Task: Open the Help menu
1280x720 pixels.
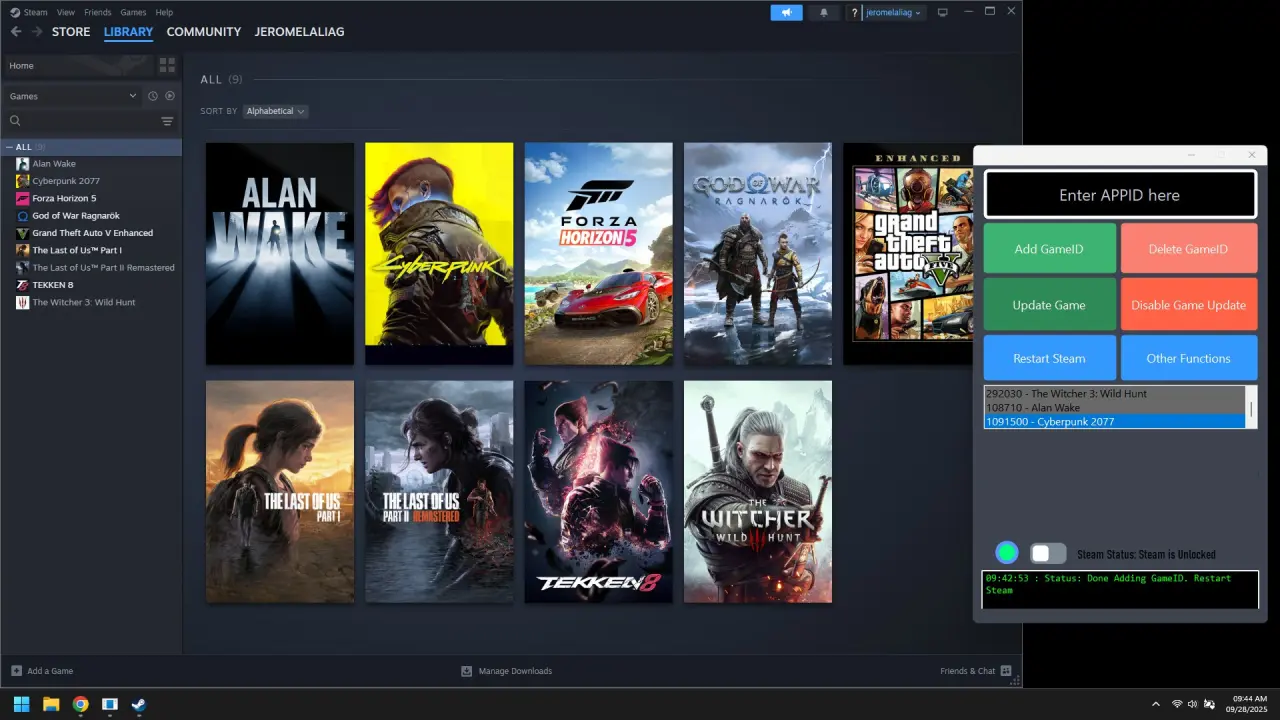Action: [164, 12]
